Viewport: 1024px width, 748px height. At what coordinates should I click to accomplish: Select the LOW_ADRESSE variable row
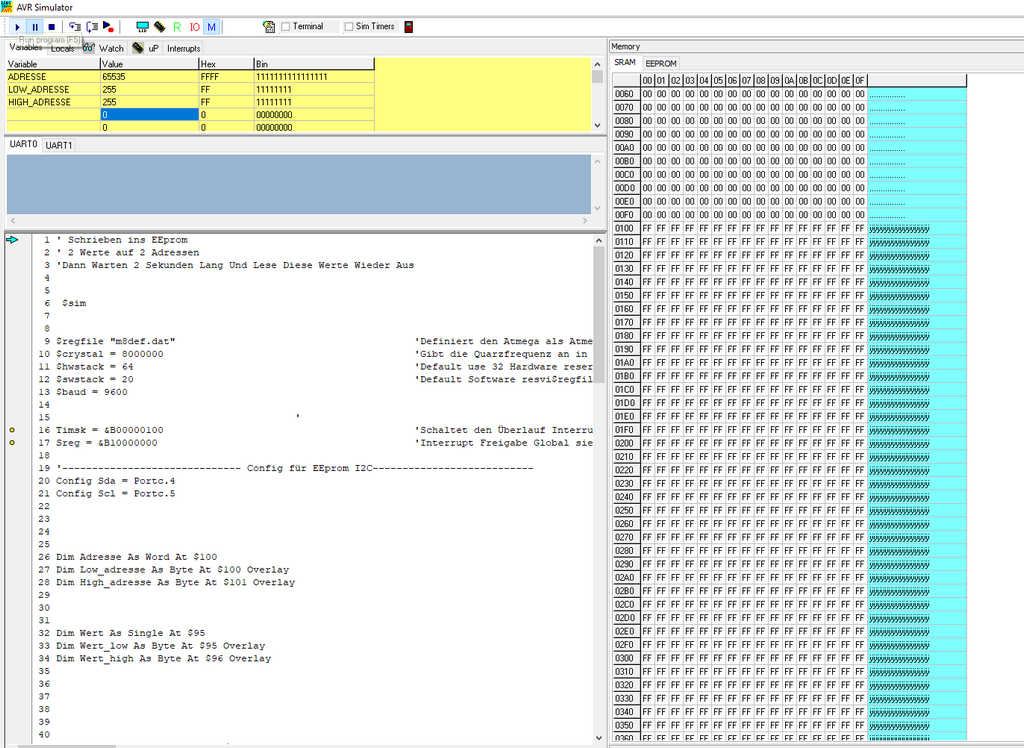[x=191, y=89]
